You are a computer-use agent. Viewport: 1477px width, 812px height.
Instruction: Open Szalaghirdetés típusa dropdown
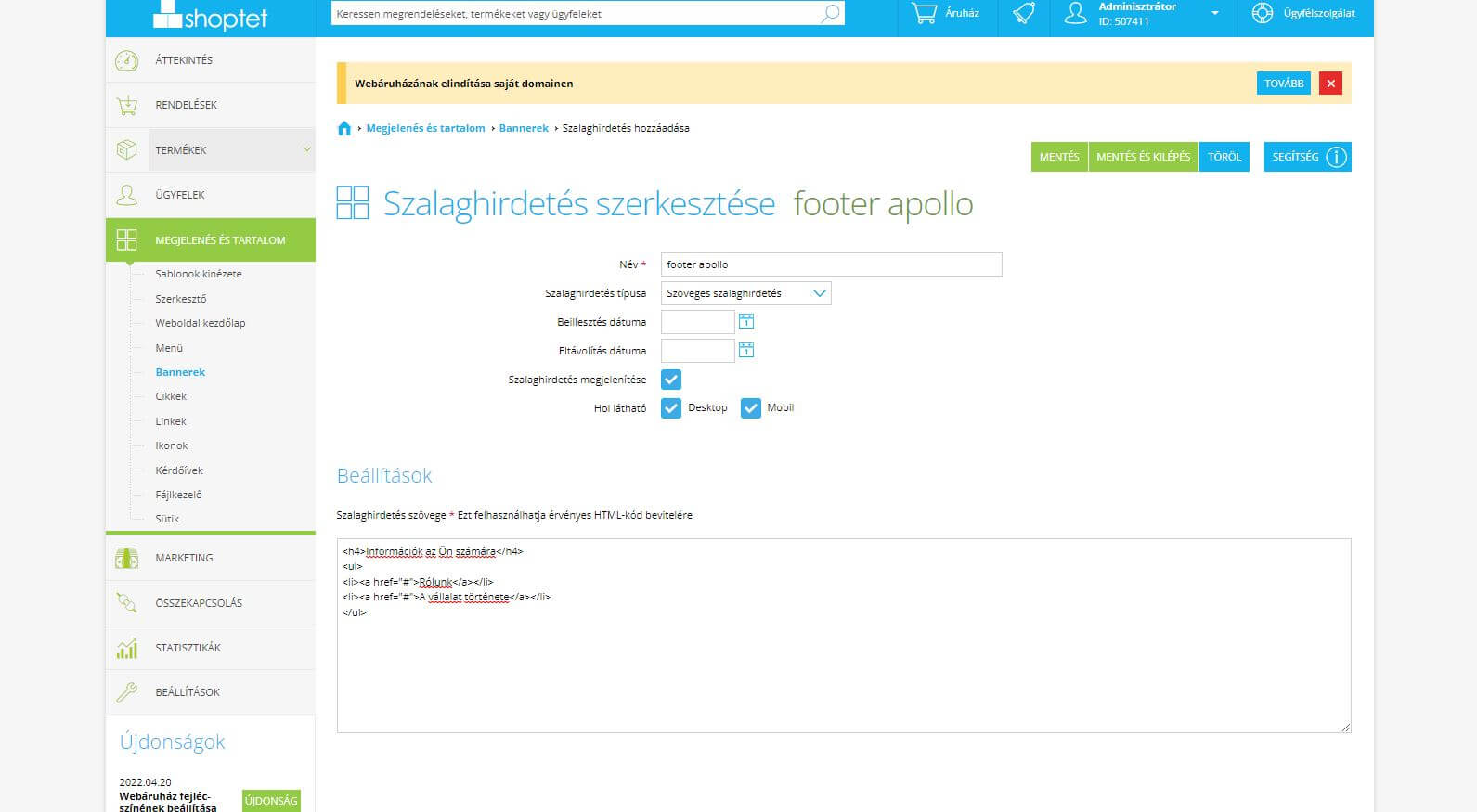746,293
